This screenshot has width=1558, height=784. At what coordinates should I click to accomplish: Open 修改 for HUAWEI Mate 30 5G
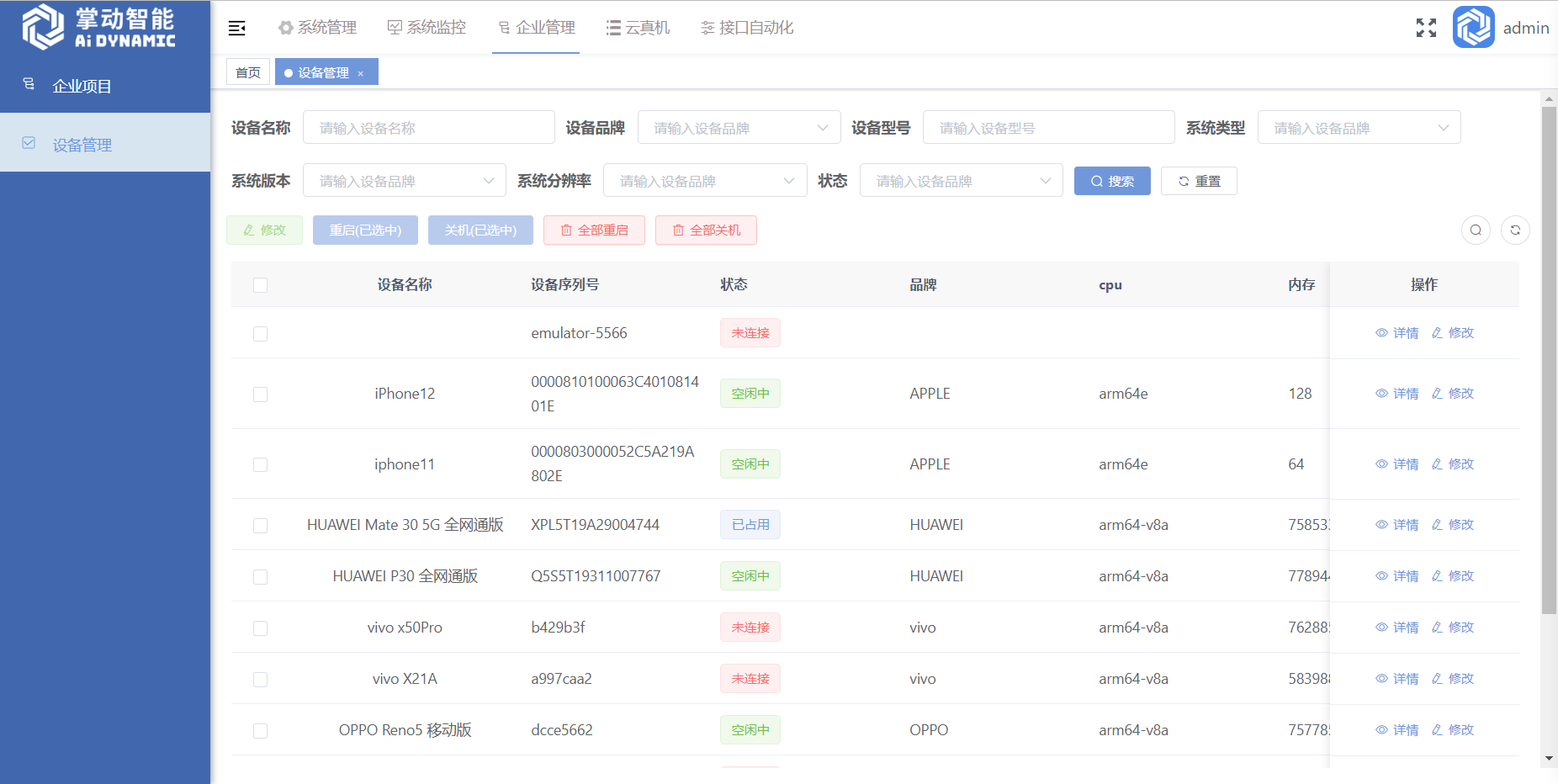pyautogui.click(x=1453, y=525)
